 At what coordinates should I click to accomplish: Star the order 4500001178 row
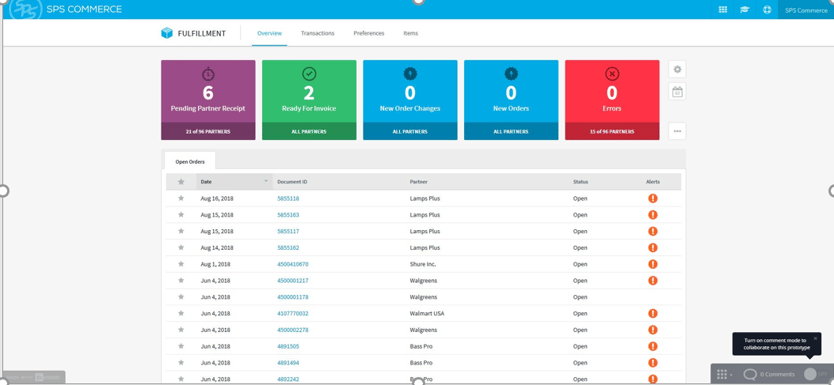pyautogui.click(x=181, y=297)
